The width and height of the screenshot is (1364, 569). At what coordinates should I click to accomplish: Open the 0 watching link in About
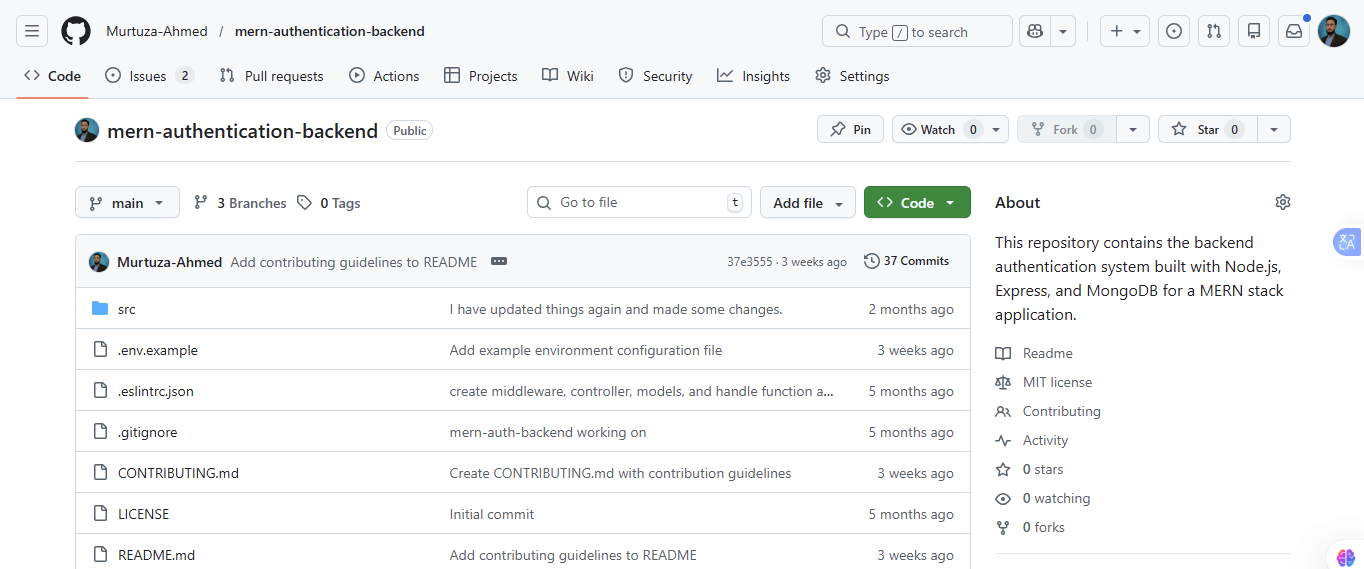(1043, 498)
